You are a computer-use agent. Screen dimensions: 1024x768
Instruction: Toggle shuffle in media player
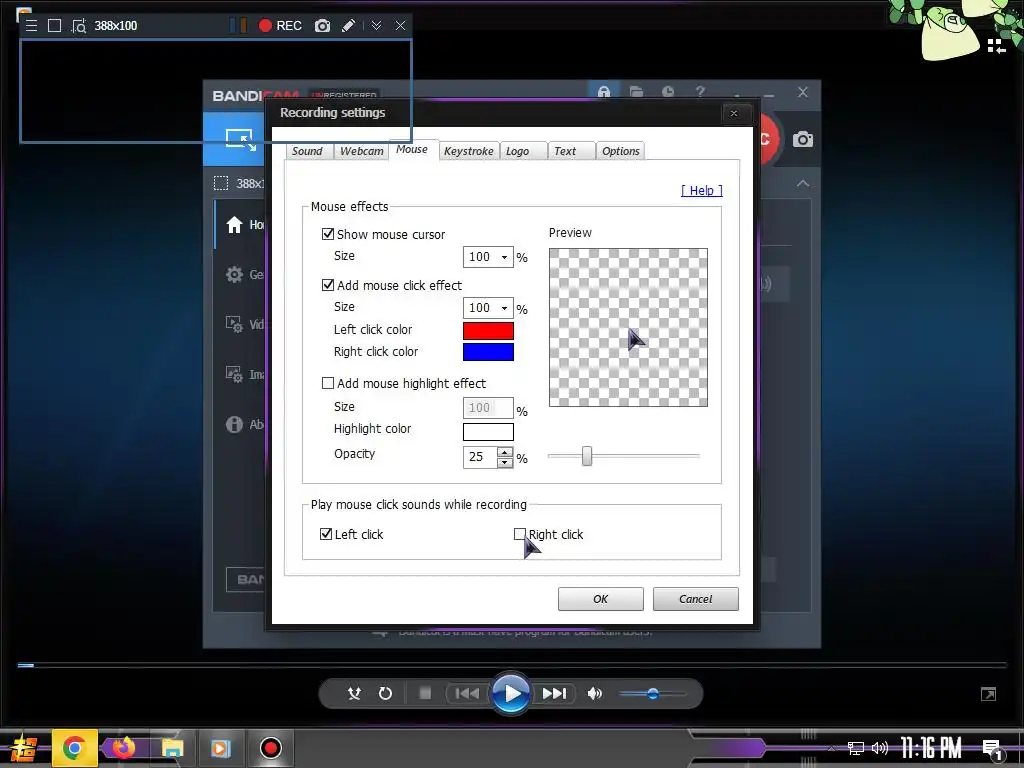(354, 694)
